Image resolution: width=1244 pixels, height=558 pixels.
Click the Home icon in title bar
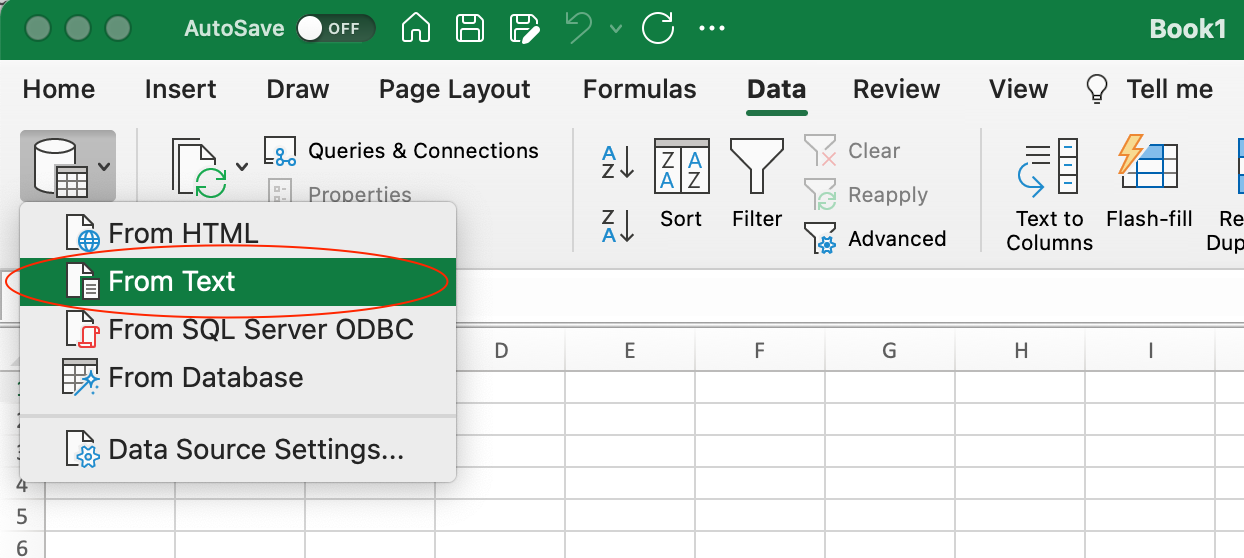click(x=416, y=29)
